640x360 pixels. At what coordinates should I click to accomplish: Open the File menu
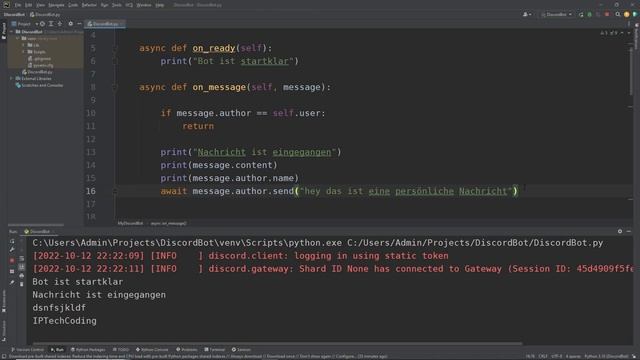coord(18,5)
